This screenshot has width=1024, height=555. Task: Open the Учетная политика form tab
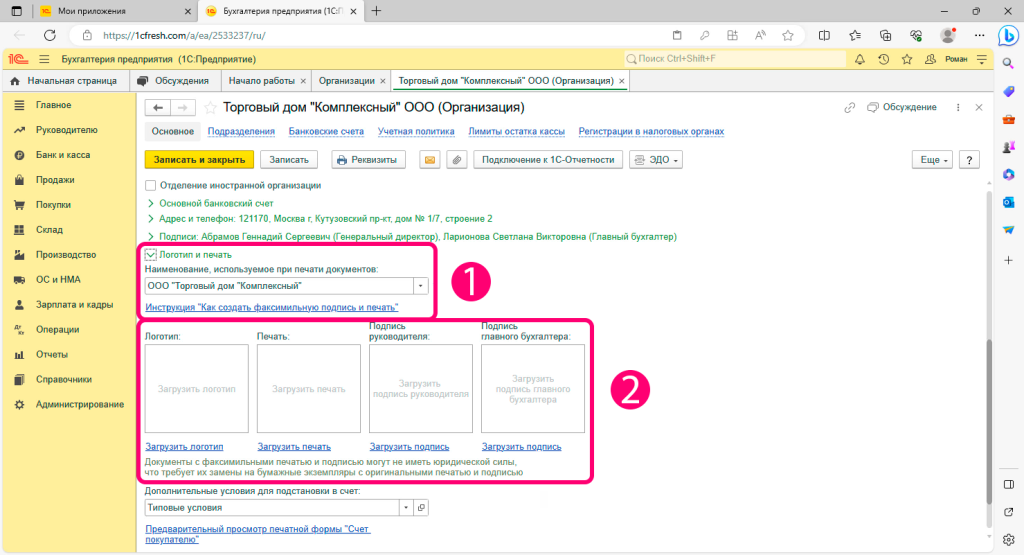(x=416, y=131)
